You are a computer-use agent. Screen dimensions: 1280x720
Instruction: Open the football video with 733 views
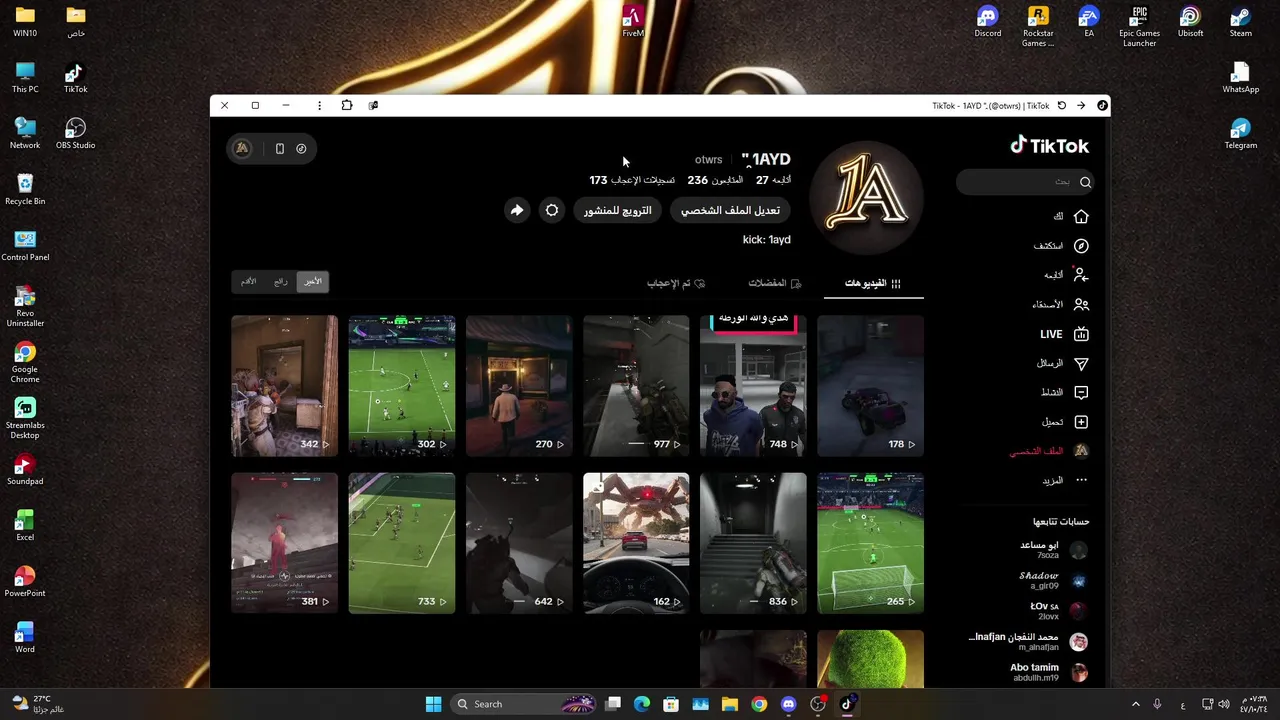[x=401, y=543]
